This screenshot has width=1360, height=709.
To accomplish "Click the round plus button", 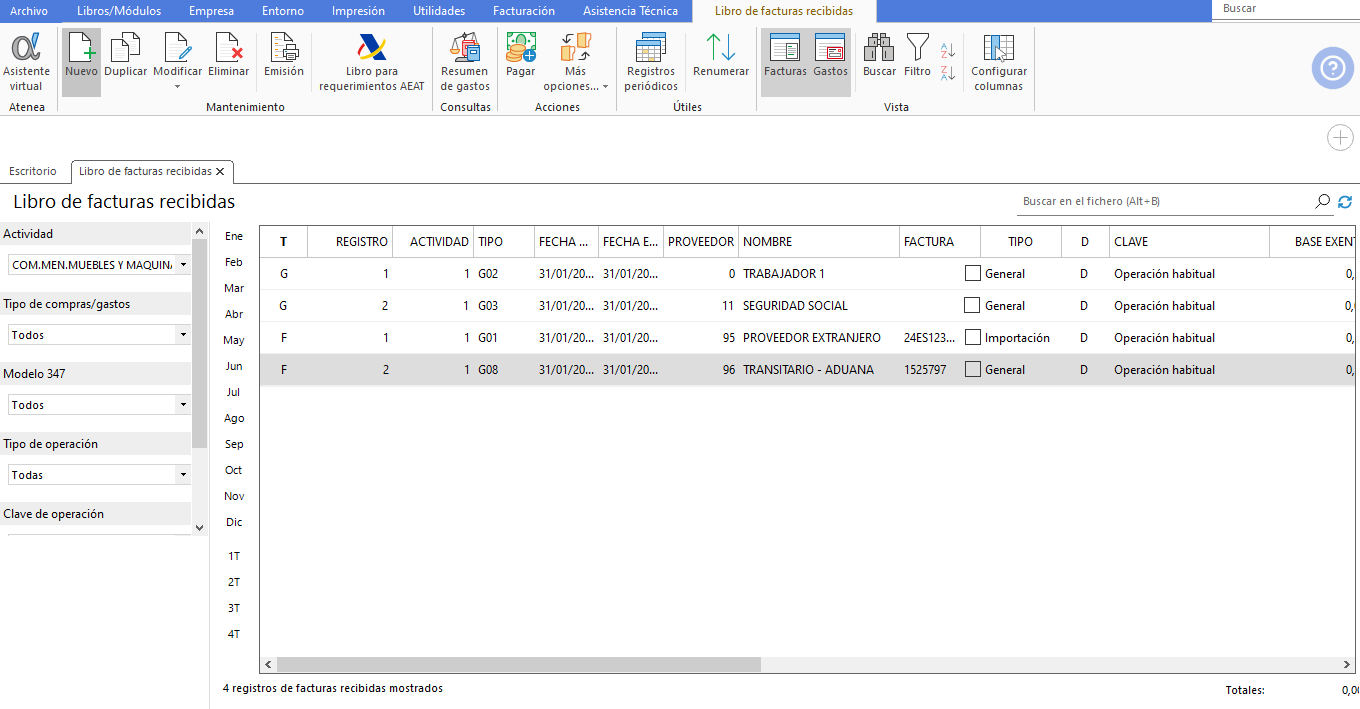I will pyautogui.click(x=1340, y=138).
